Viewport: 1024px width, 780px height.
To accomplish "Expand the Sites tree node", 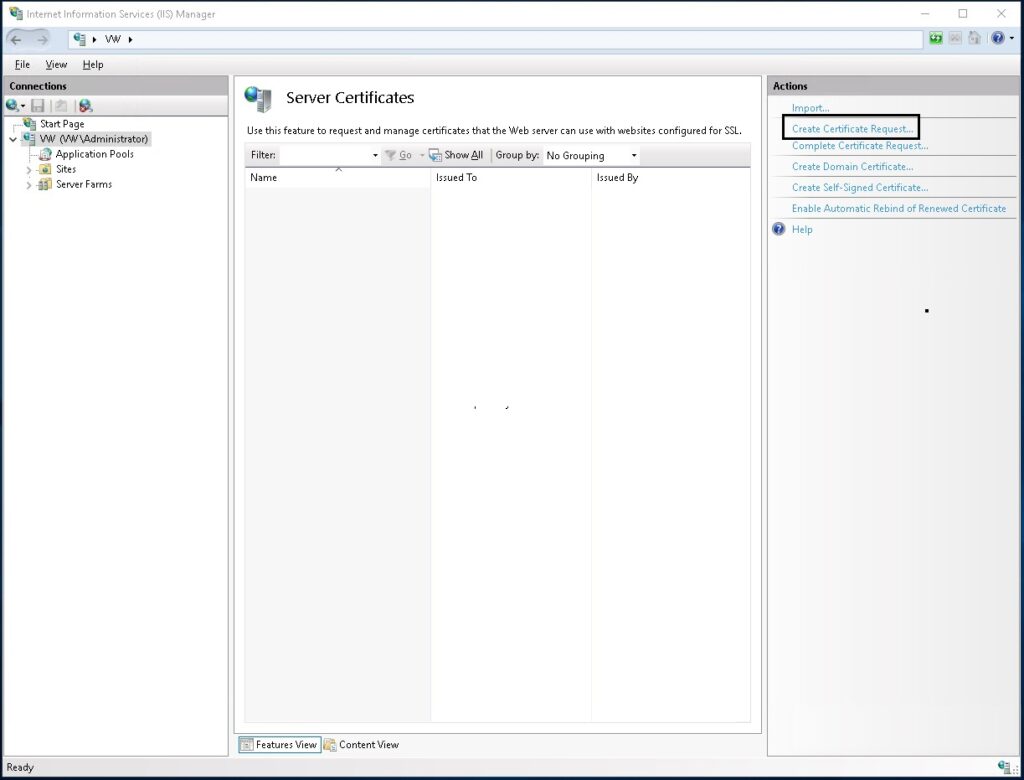I will [29, 170].
